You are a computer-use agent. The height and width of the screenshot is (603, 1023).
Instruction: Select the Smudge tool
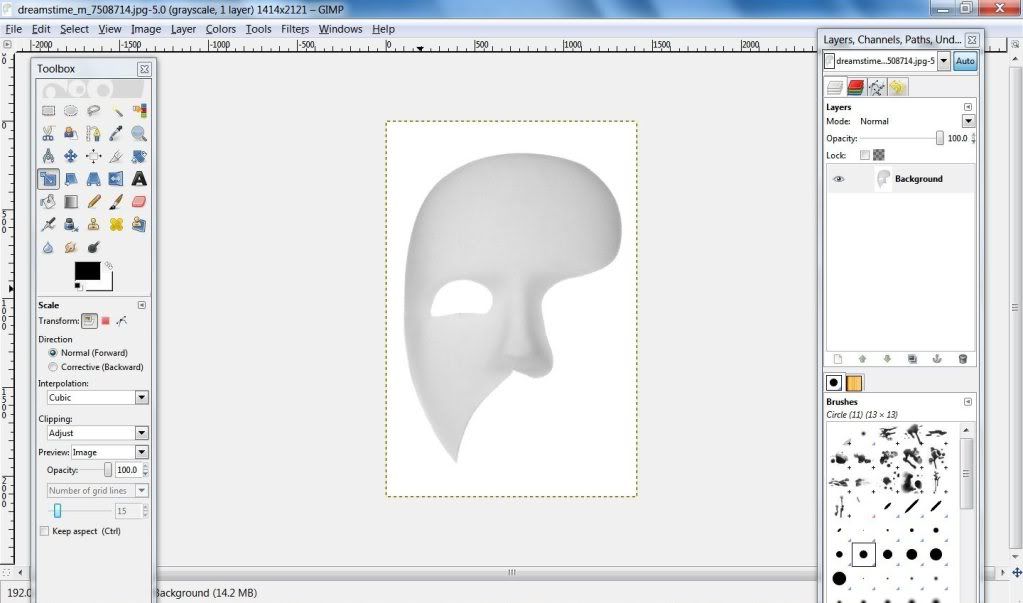70,247
